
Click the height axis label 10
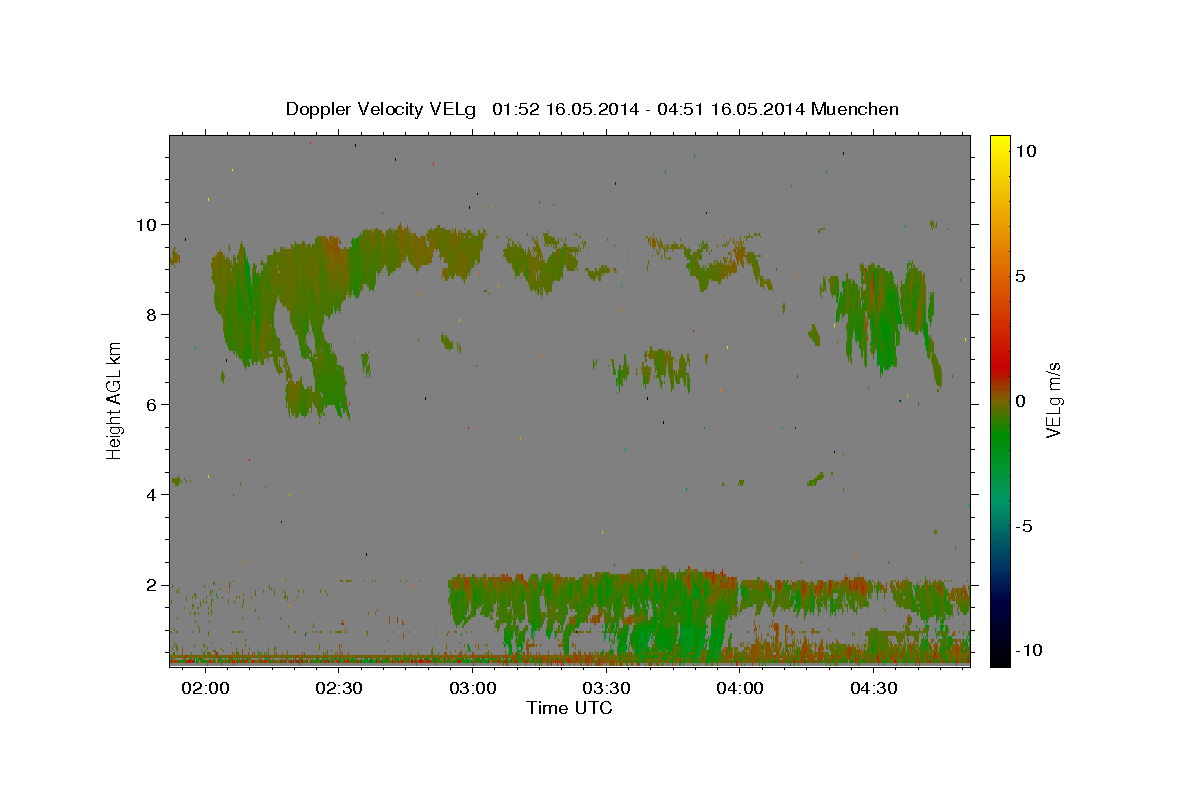click(147, 224)
